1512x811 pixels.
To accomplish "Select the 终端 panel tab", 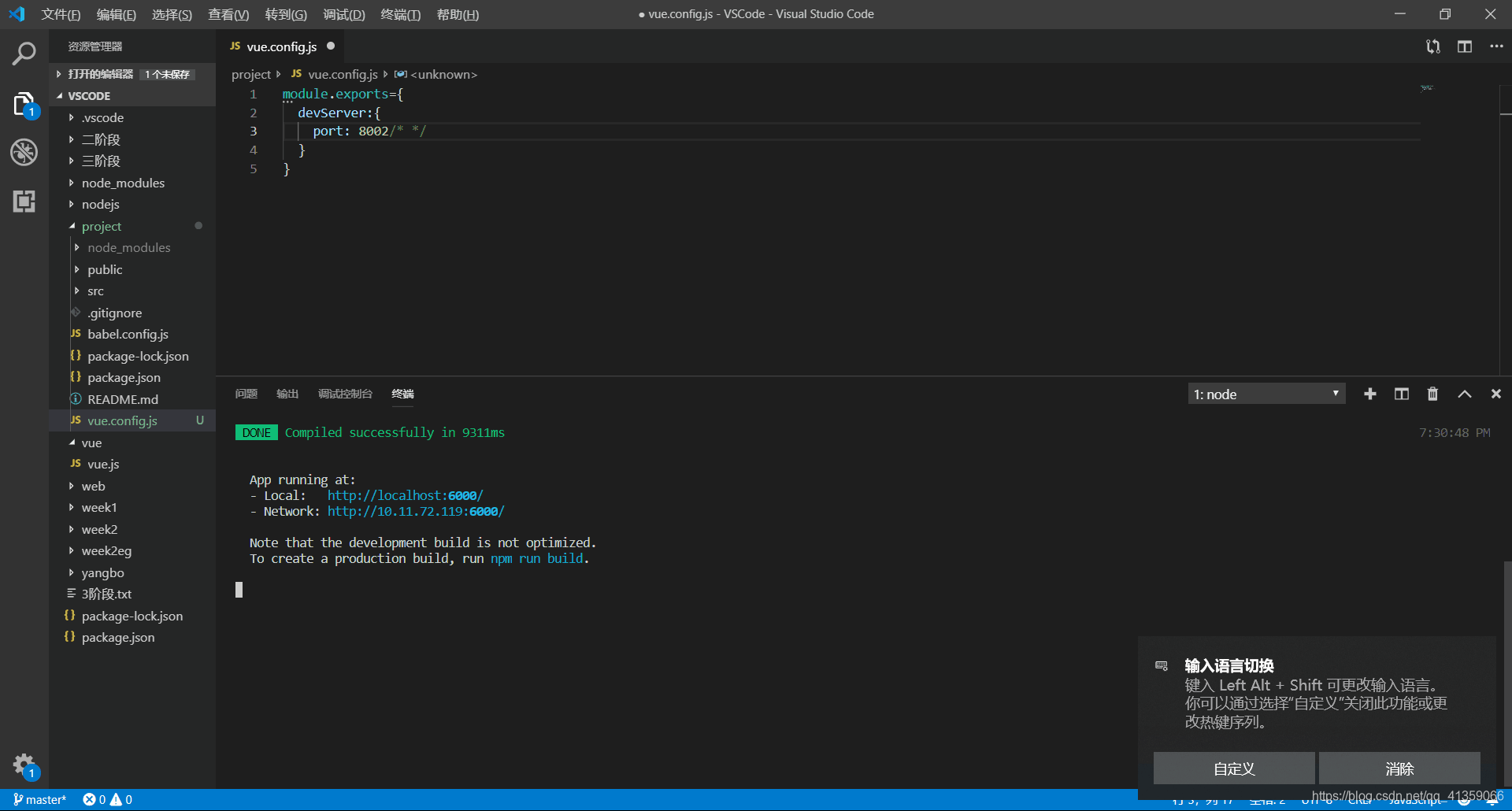I will coord(402,394).
